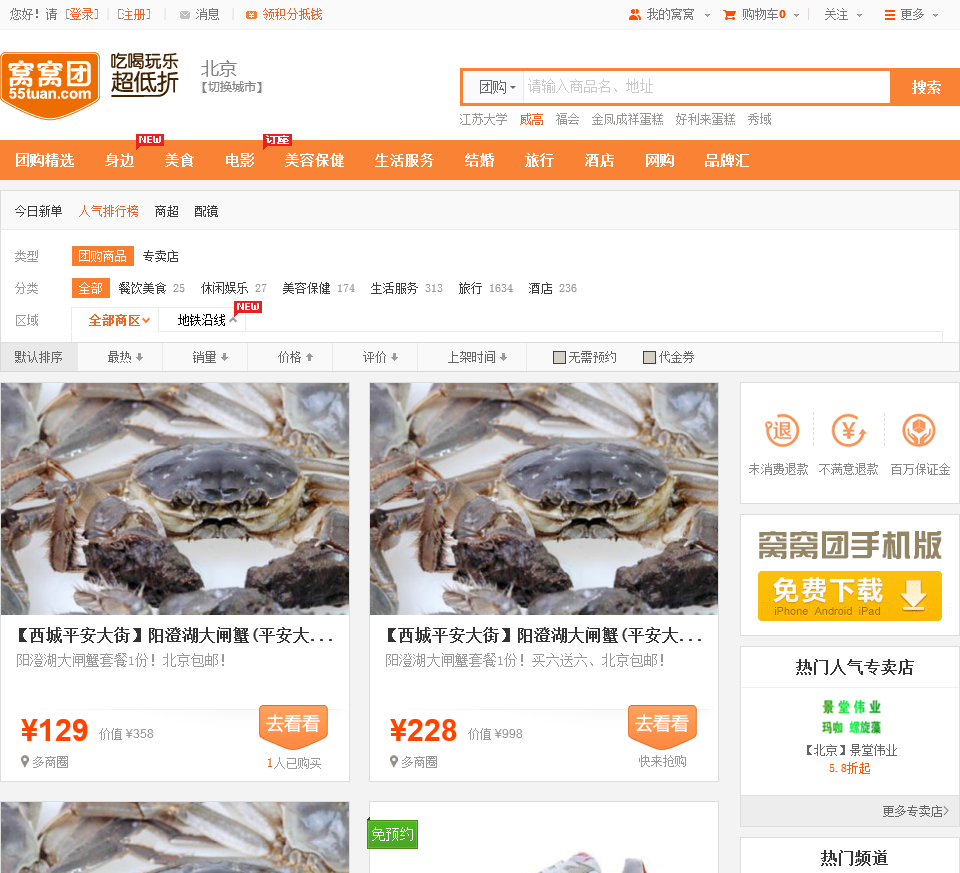Switch to the 配镜 tab

click(206, 211)
